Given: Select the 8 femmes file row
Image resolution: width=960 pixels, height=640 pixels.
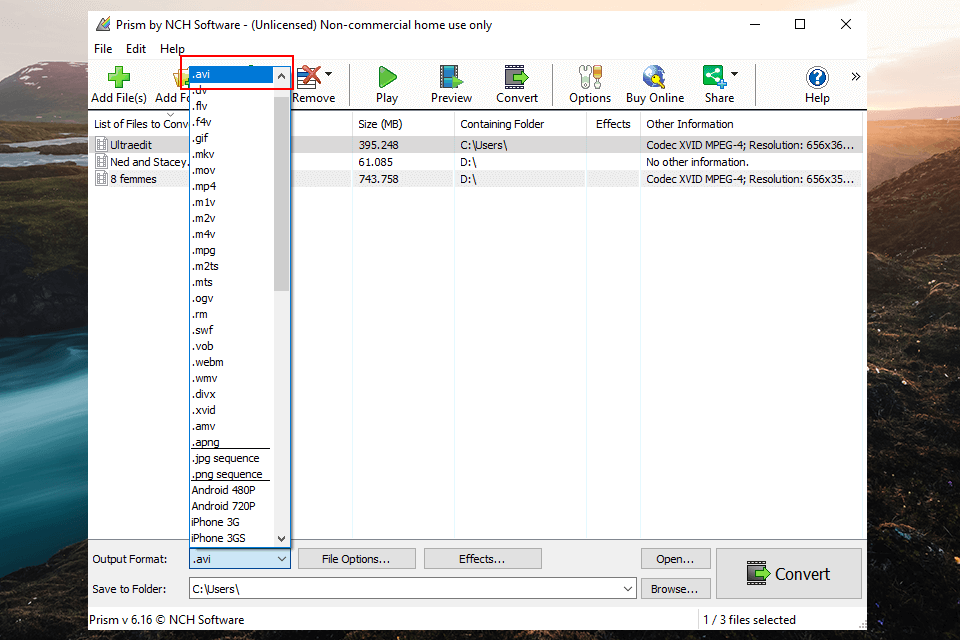Looking at the screenshot, I should click(x=133, y=179).
